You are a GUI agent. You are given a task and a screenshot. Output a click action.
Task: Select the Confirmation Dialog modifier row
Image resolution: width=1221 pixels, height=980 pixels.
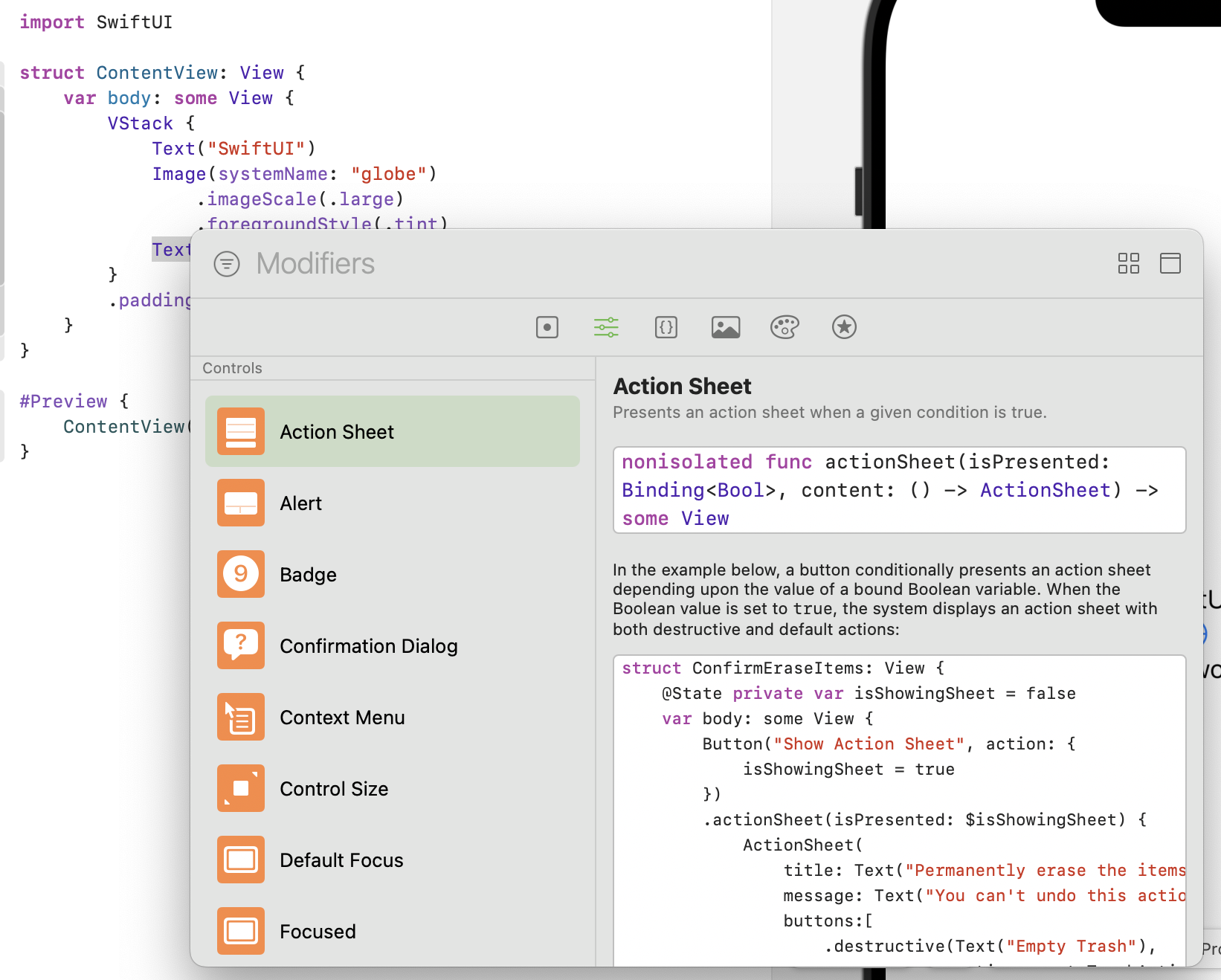(x=393, y=645)
